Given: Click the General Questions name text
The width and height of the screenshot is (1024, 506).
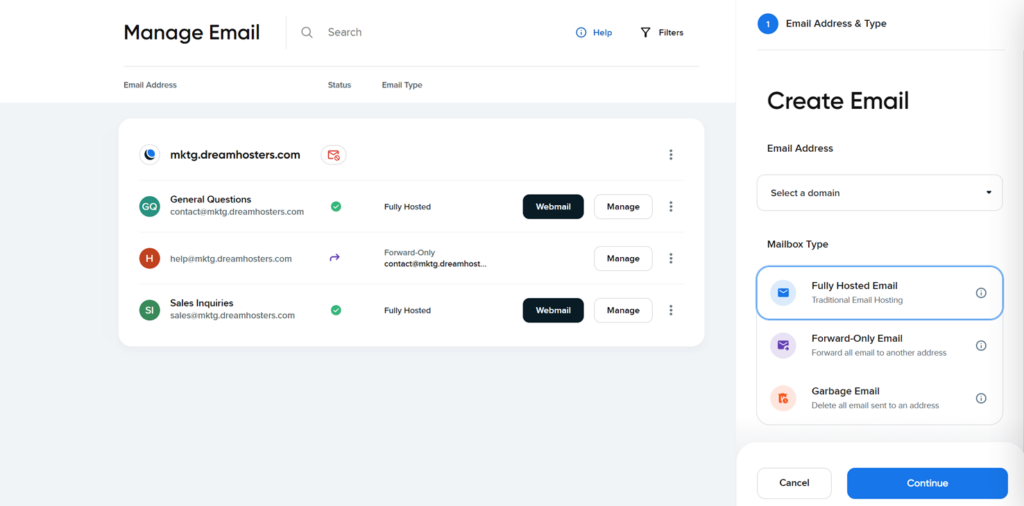Looking at the screenshot, I should pos(210,199).
